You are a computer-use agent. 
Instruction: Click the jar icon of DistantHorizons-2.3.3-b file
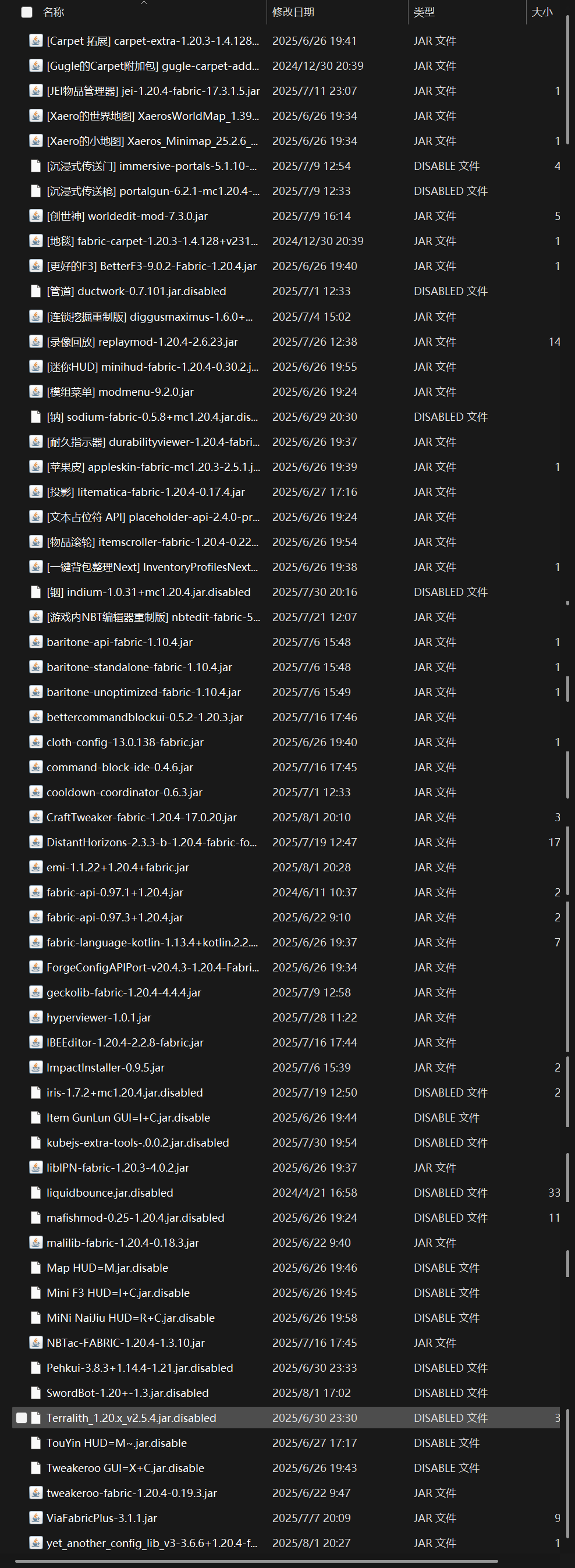[x=36, y=842]
